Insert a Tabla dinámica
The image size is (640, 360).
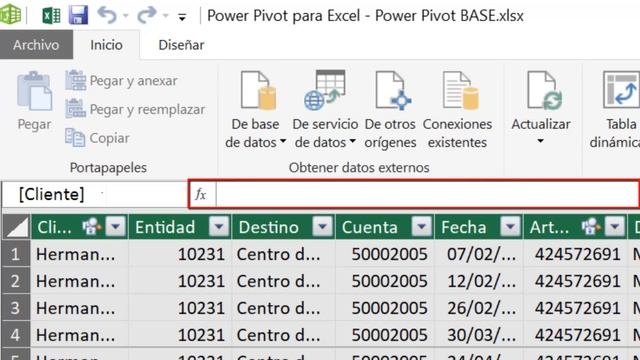tap(616, 110)
